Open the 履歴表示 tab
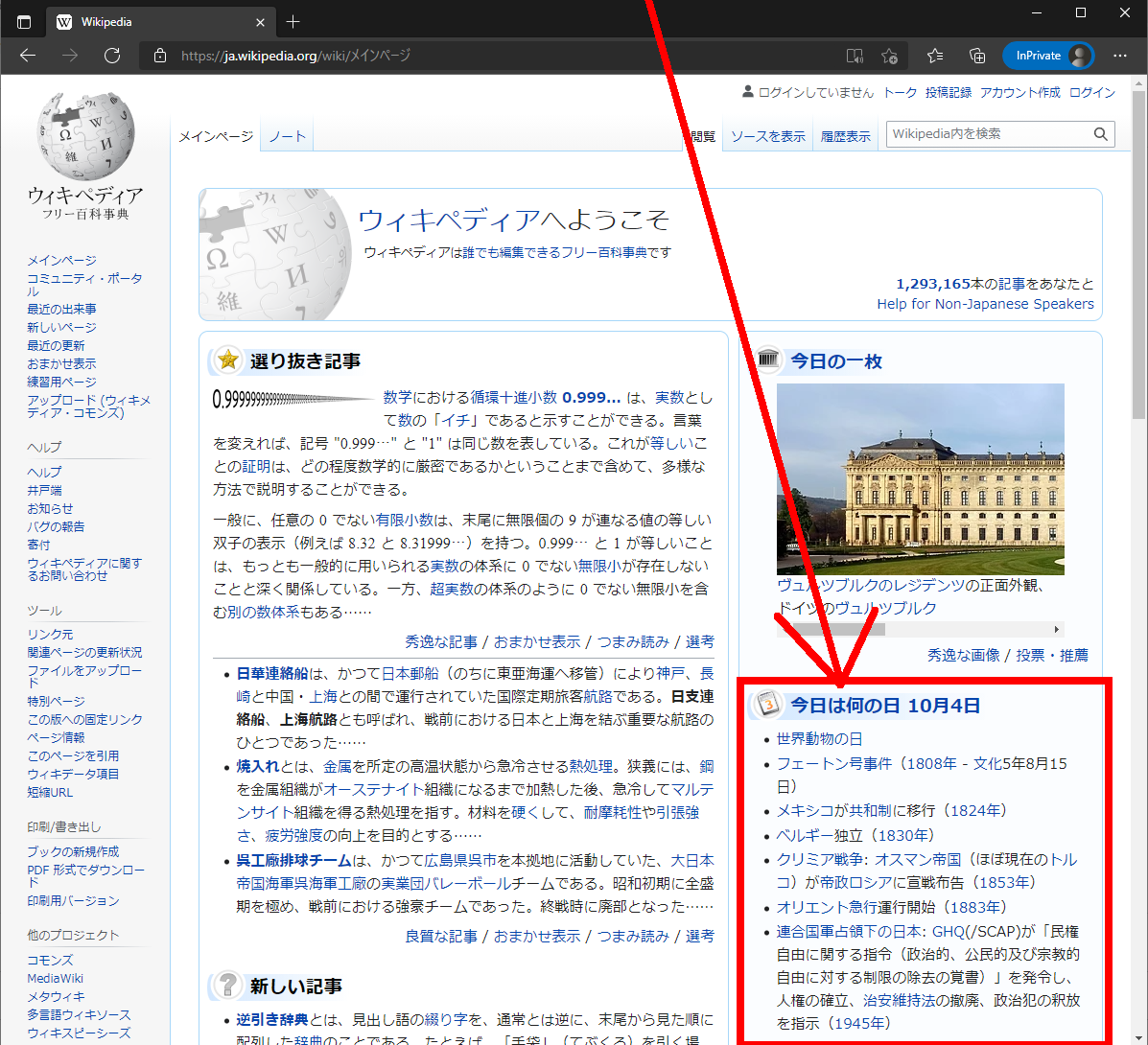 click(845, 137)
